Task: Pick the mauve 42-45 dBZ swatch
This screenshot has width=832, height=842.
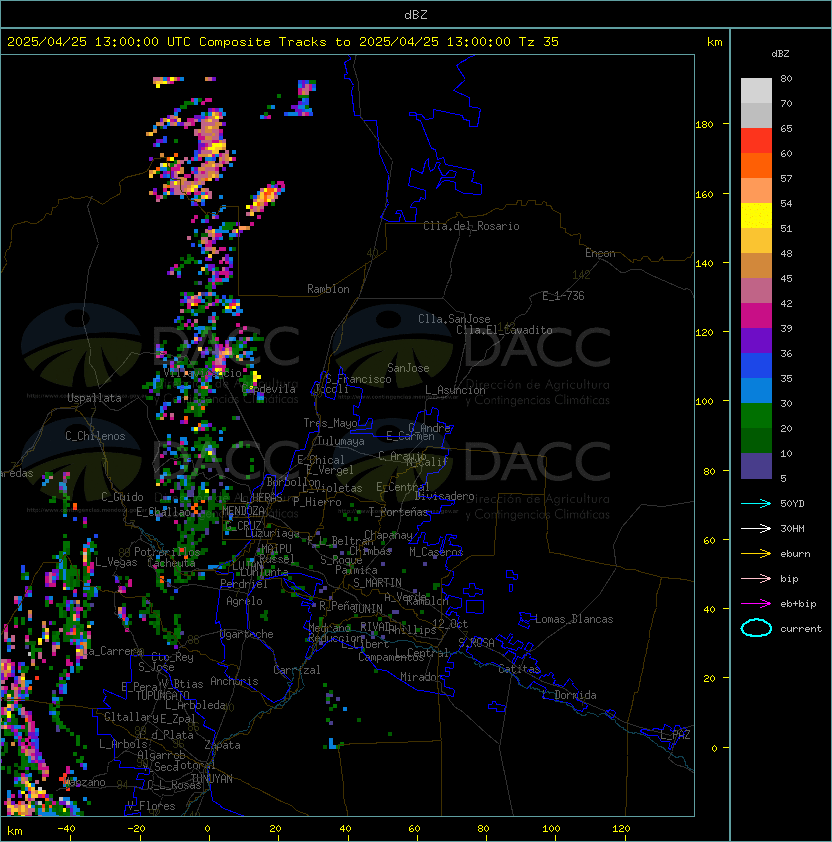Action: (x=756, y=291)
